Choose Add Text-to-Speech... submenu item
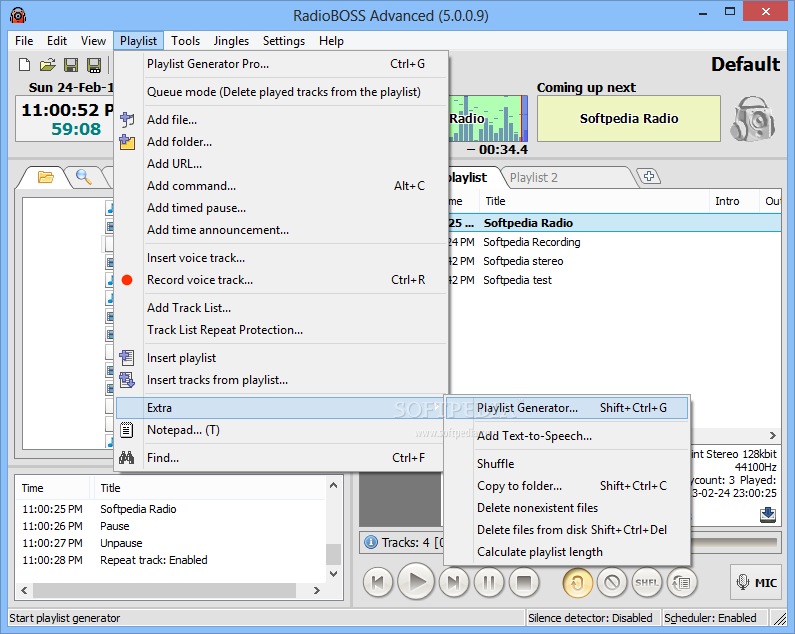 pyautogui.click(x=566, y=436)
